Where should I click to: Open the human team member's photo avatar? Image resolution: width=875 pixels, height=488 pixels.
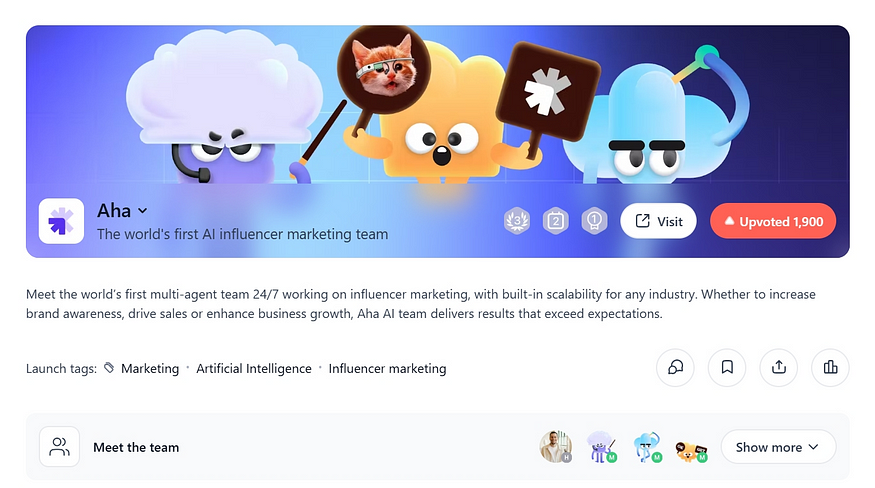coord(556,447)
